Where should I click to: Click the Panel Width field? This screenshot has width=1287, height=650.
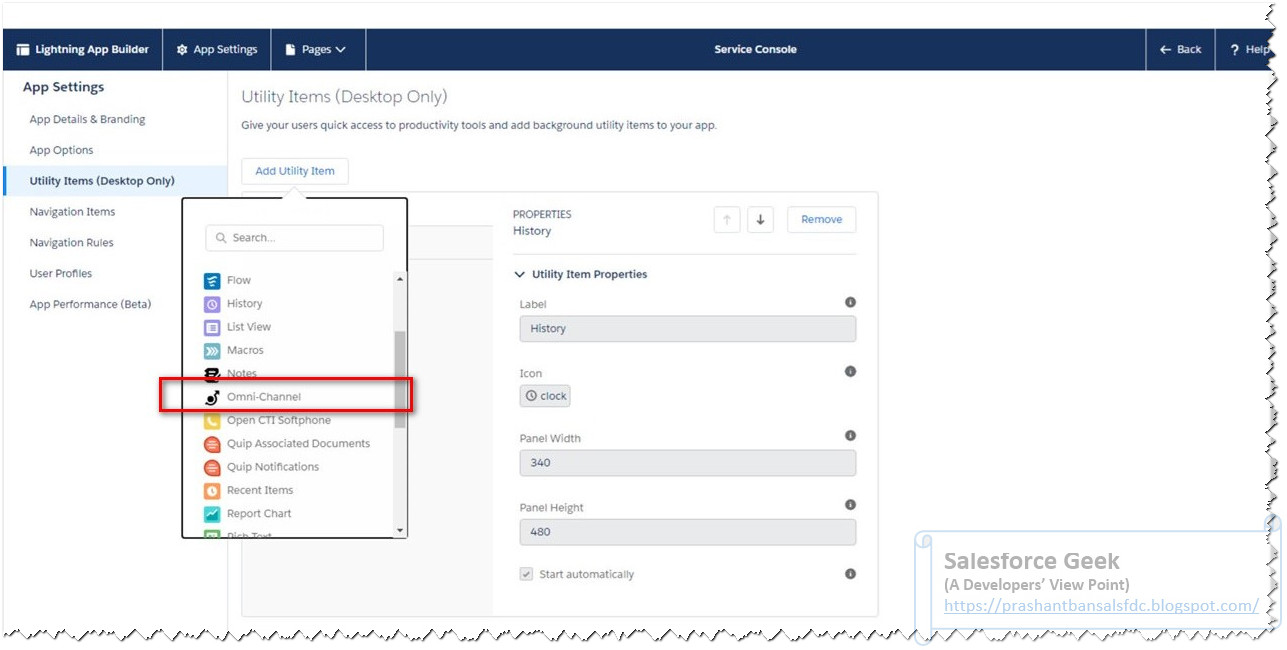tap(688, 463)
